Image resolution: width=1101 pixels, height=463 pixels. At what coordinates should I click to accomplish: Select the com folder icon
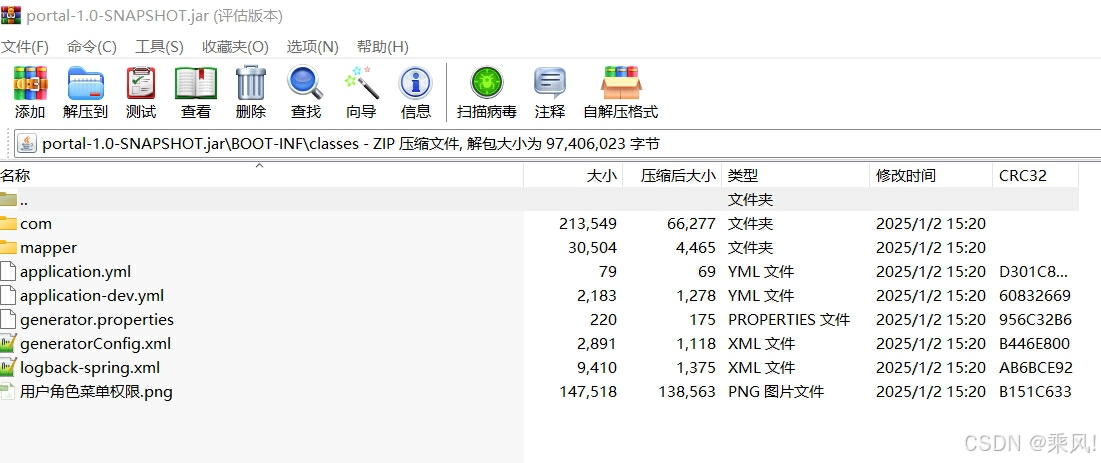[x=8, y=223]
